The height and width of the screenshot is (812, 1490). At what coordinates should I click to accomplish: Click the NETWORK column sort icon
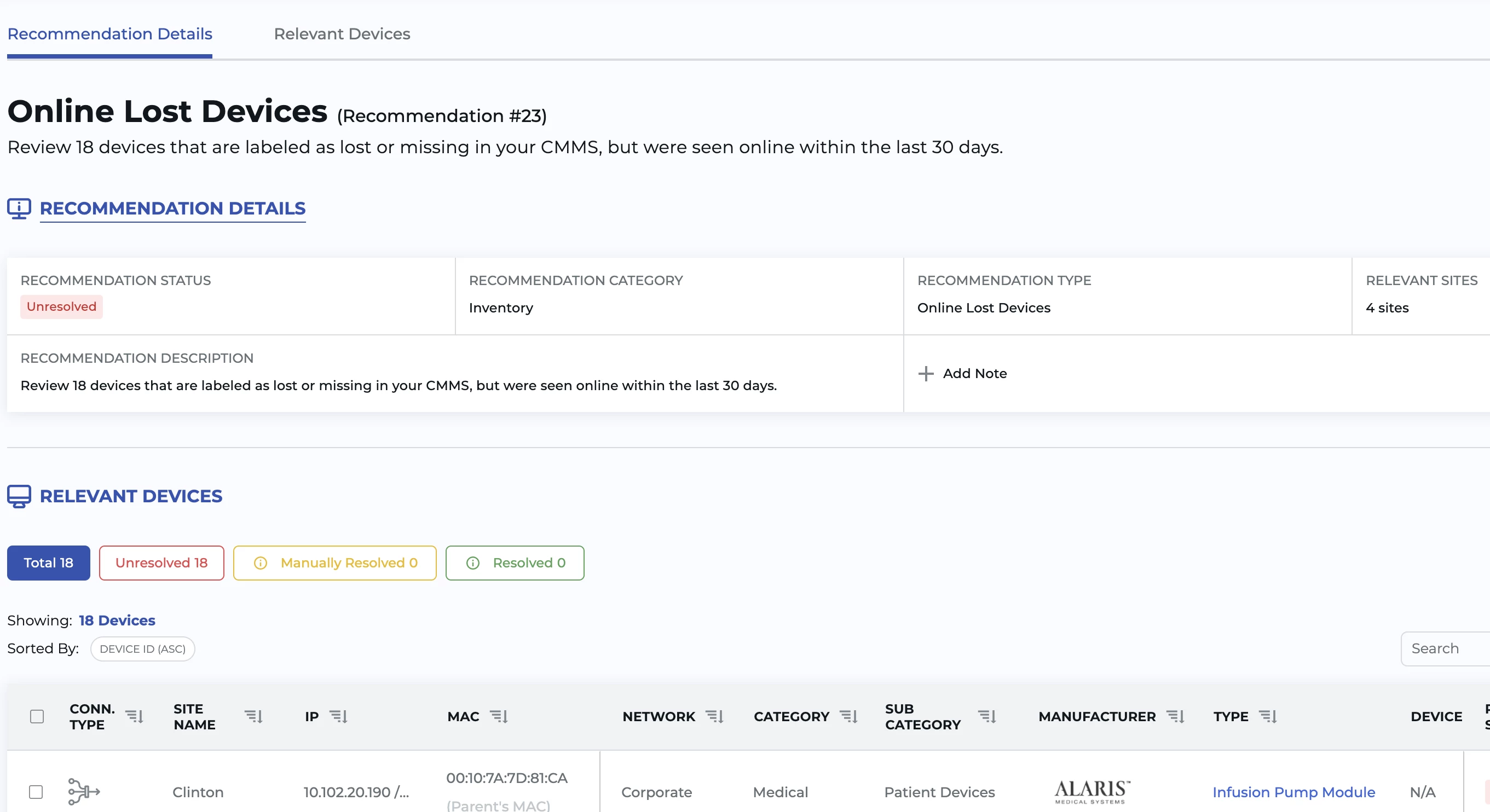coord(714,717)
